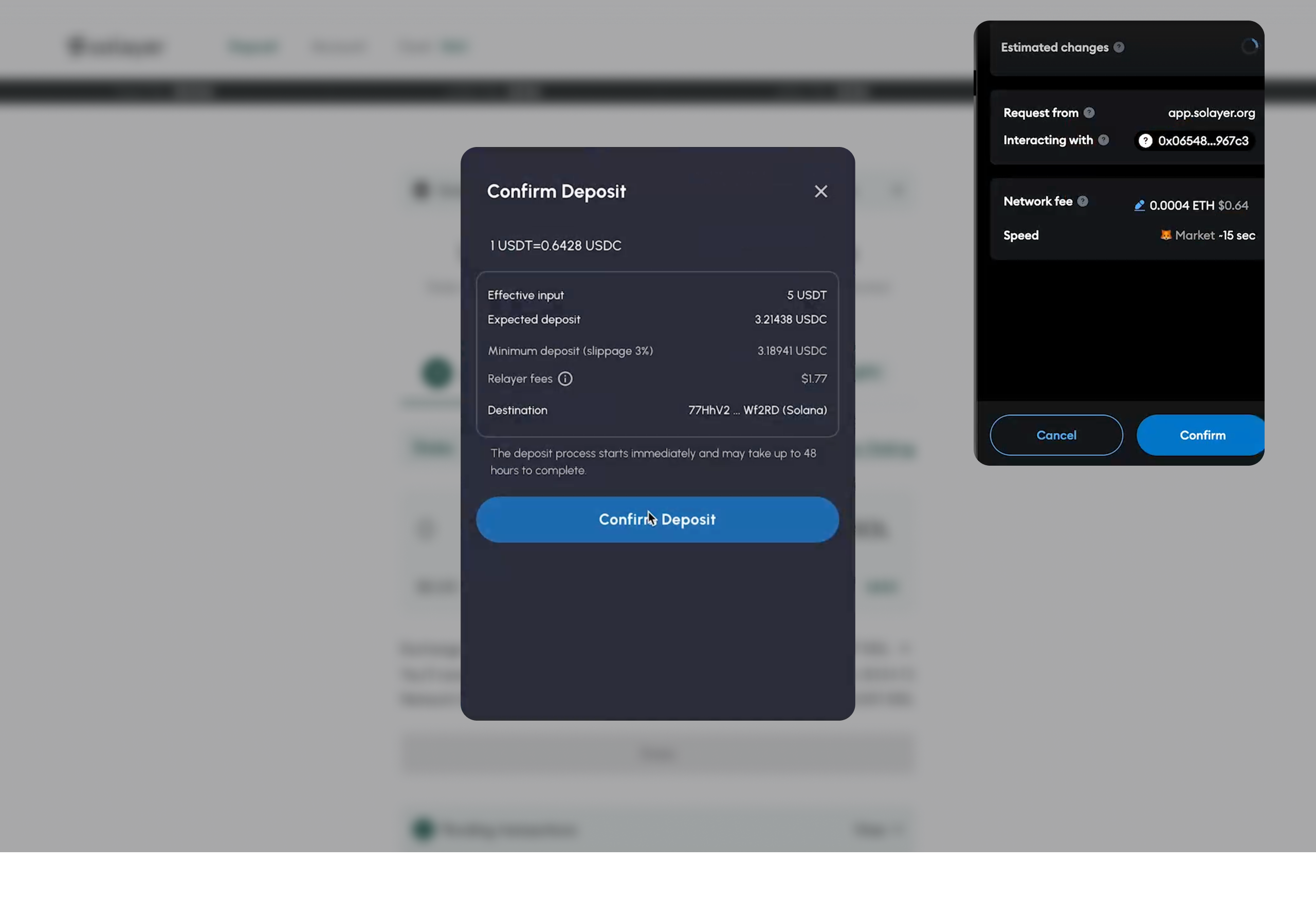
Task: Click the blurred Deposit tab in the header
Action: [x=253, y=46]
